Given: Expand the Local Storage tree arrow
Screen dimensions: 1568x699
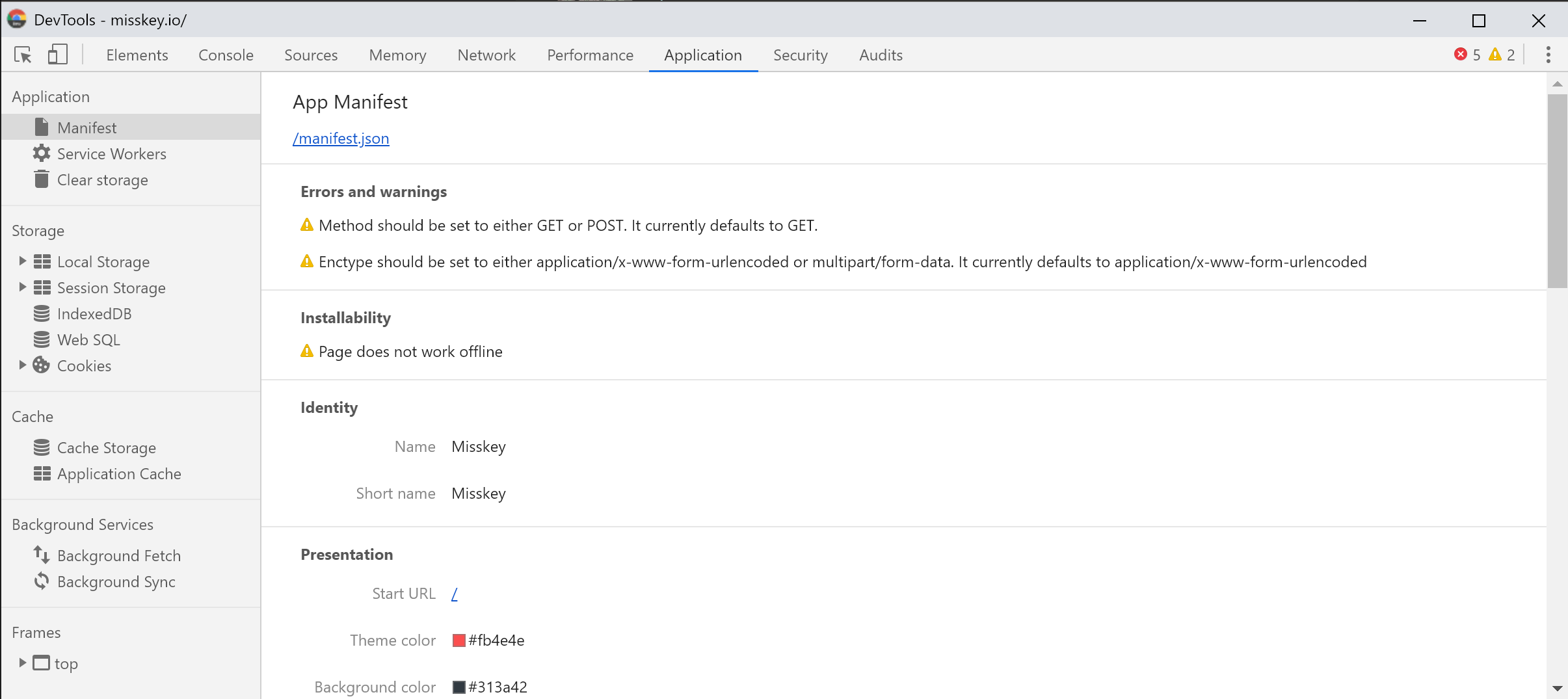Looking at the screenshot, I should point(23,261).
